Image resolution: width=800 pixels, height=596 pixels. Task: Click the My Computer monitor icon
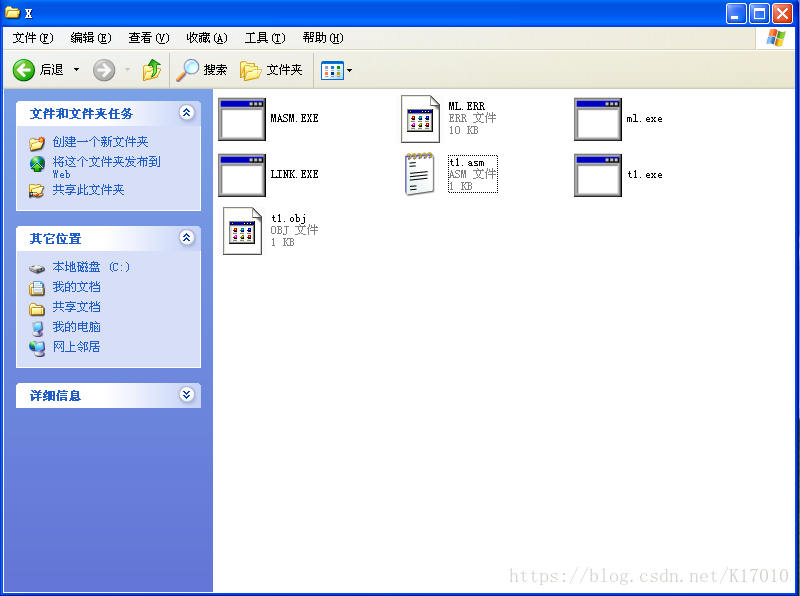tap(37, 328)
